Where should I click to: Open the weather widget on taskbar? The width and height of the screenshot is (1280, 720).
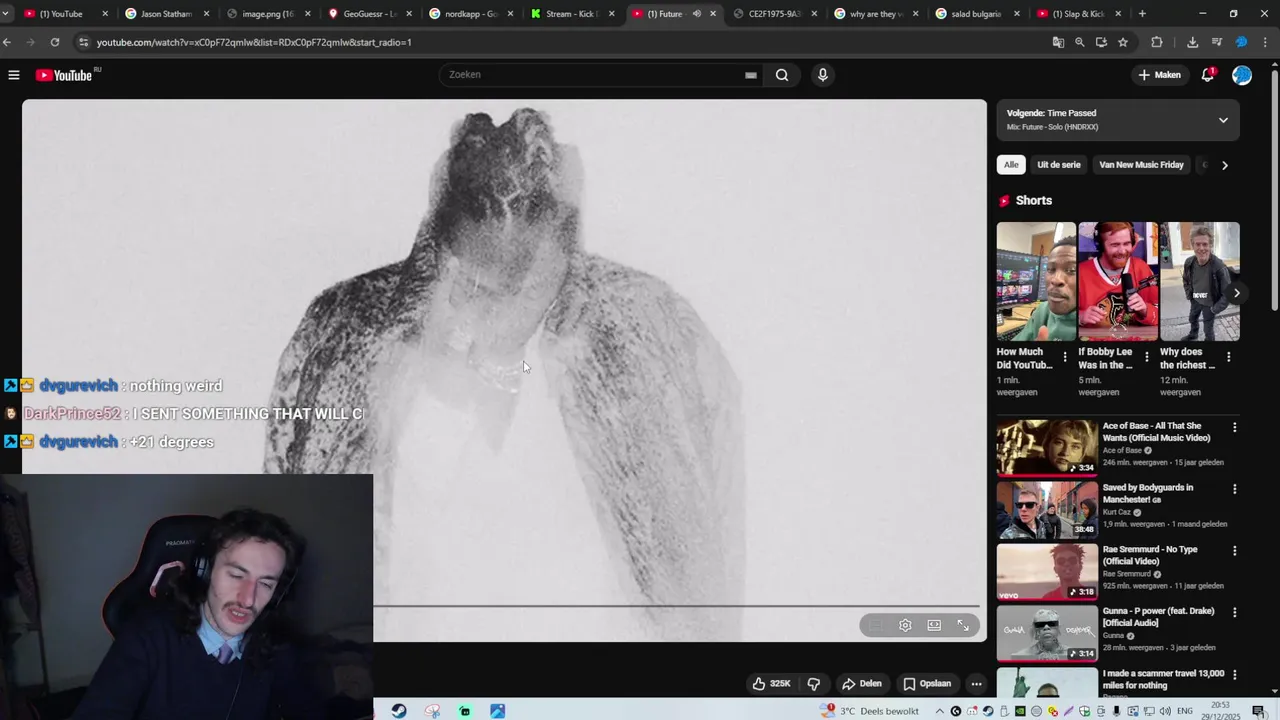tap(869, 711)
